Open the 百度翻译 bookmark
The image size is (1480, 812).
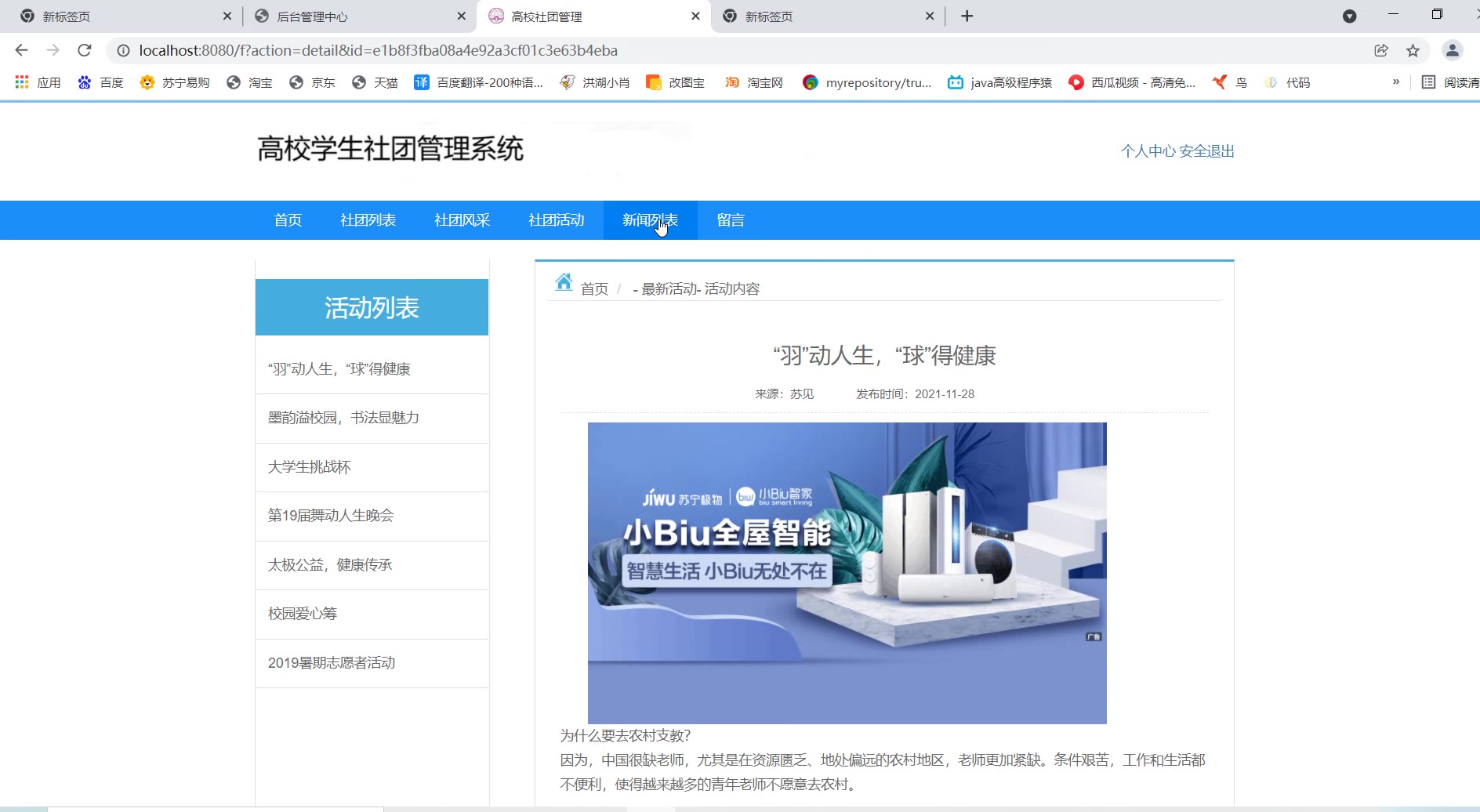pyautogui.click(x=478, y=82)
